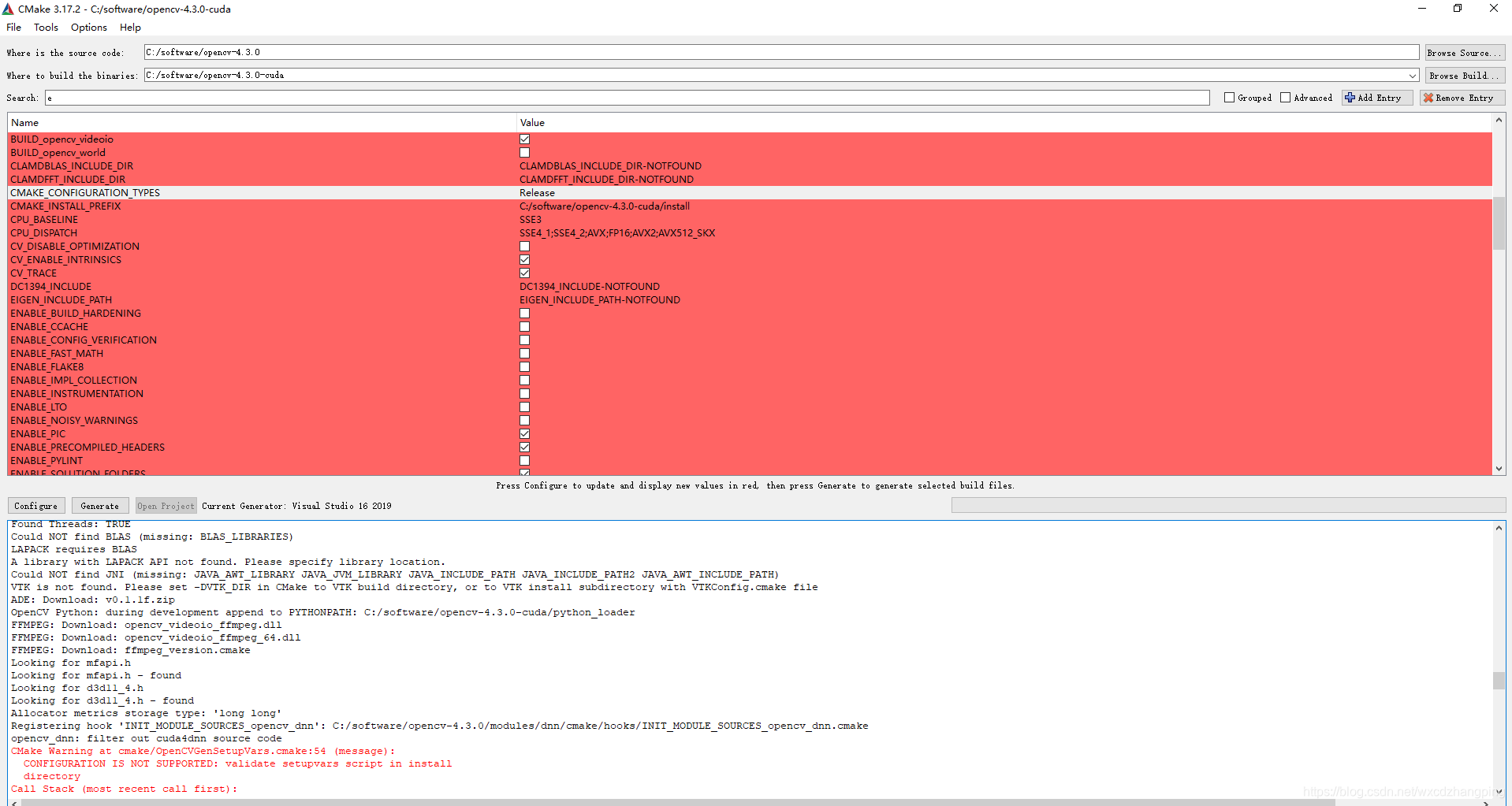Click the Value column header
This screenshot has width=1512, height=806.
coord(1004,123)
